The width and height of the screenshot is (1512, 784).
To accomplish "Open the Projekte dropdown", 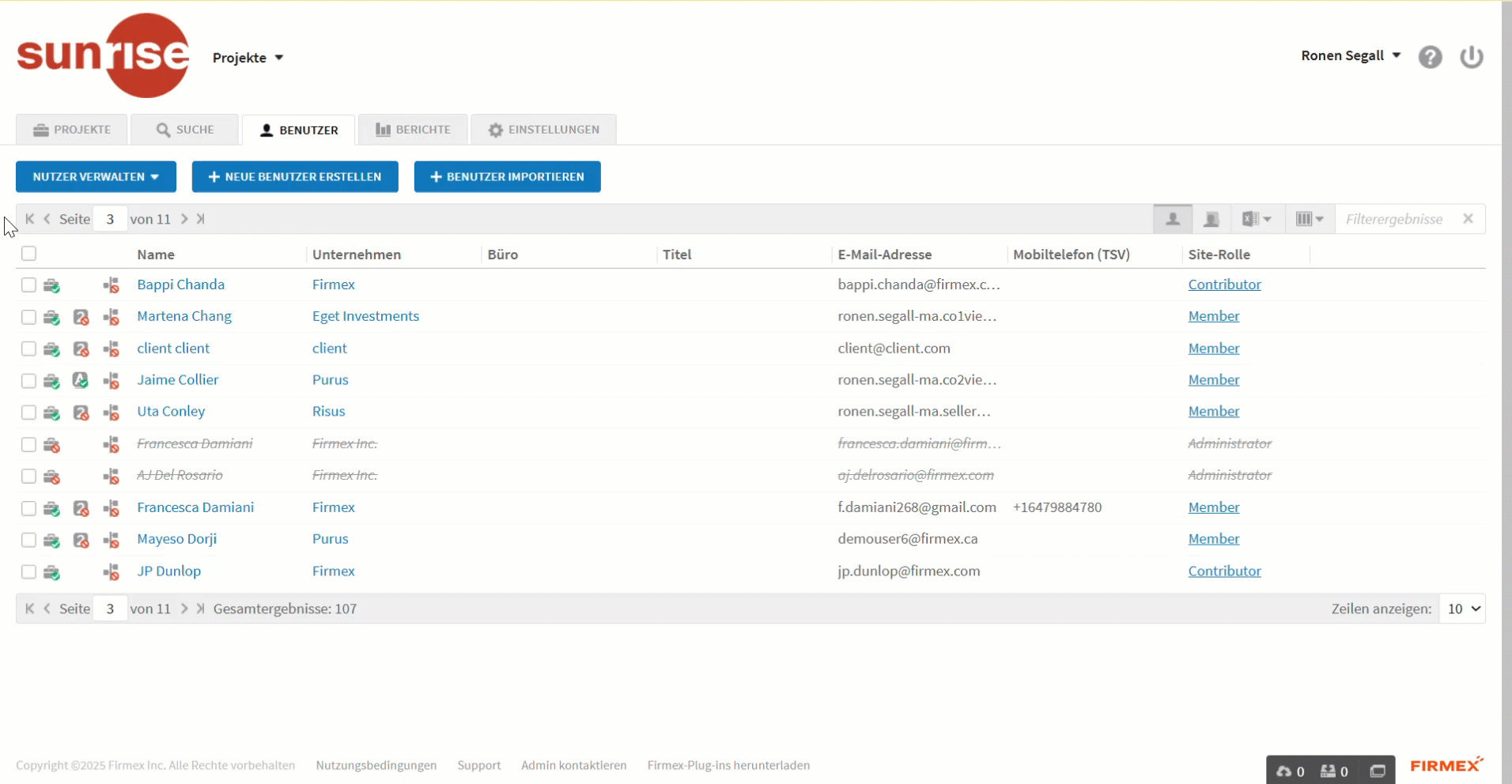I will point(248,58).
